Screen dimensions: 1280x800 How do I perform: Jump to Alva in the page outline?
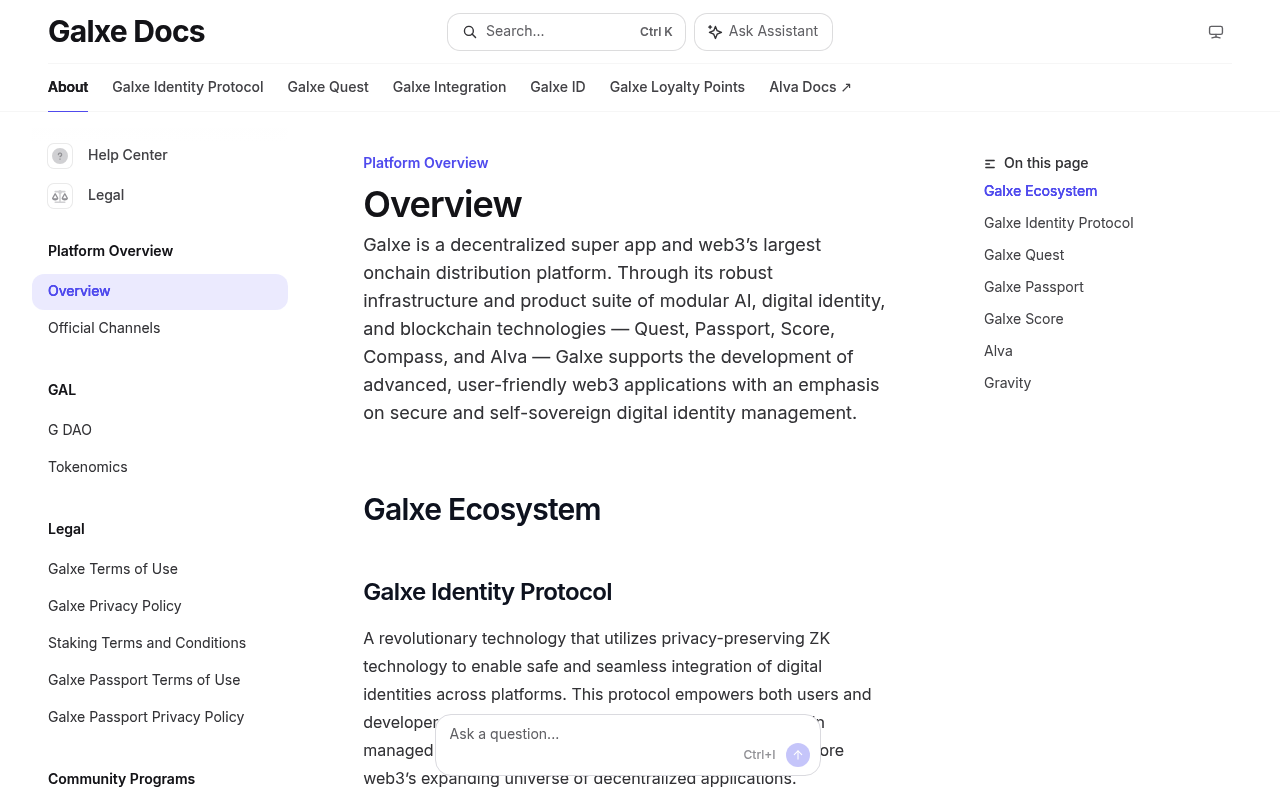(x=998, y=351)
